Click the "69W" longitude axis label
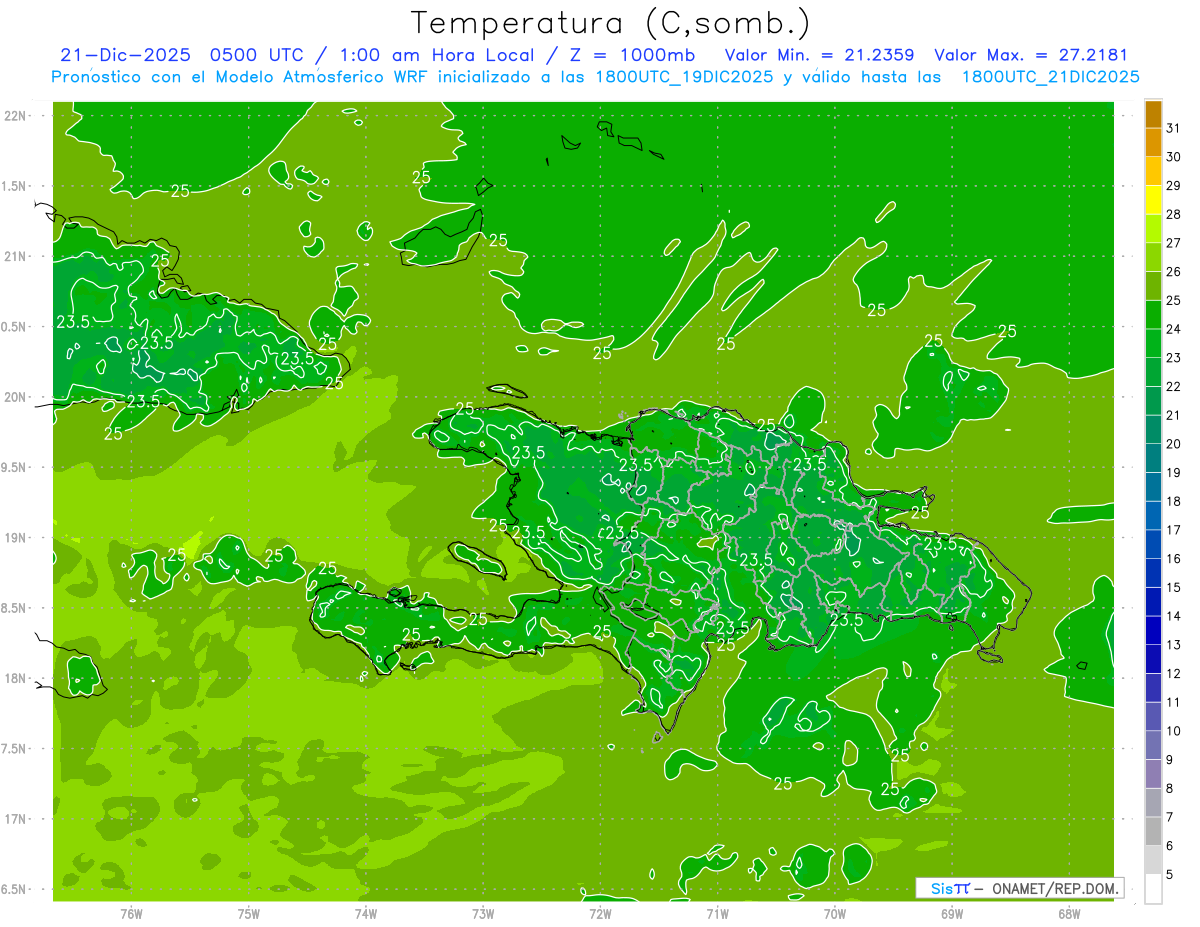Image resolution: width=1200 pixels, height=927 pixels. (x=952, y=913)
